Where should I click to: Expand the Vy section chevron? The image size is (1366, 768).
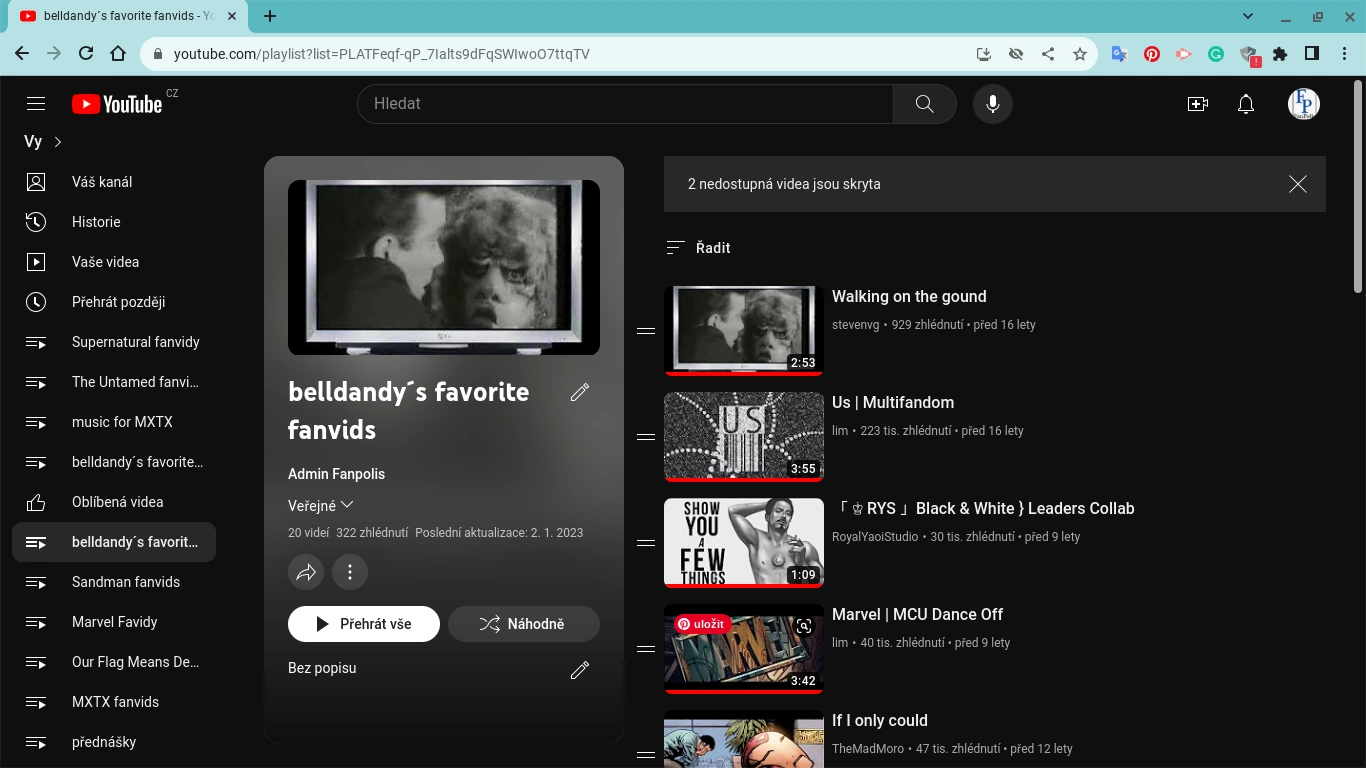coord(58,142)
